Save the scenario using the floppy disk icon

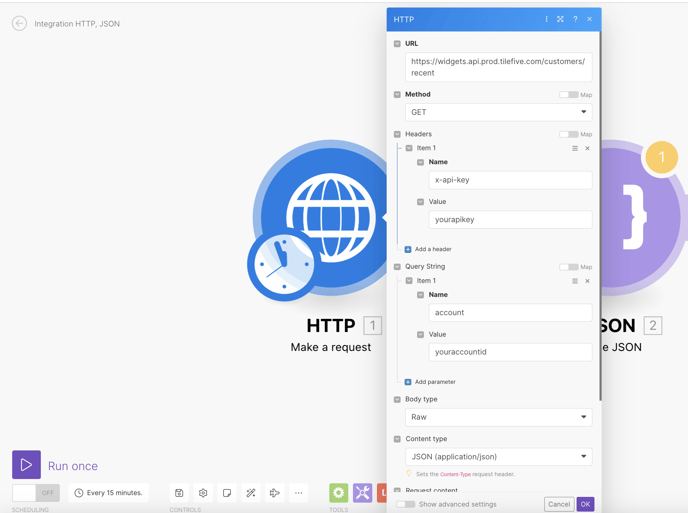point(179,493)
